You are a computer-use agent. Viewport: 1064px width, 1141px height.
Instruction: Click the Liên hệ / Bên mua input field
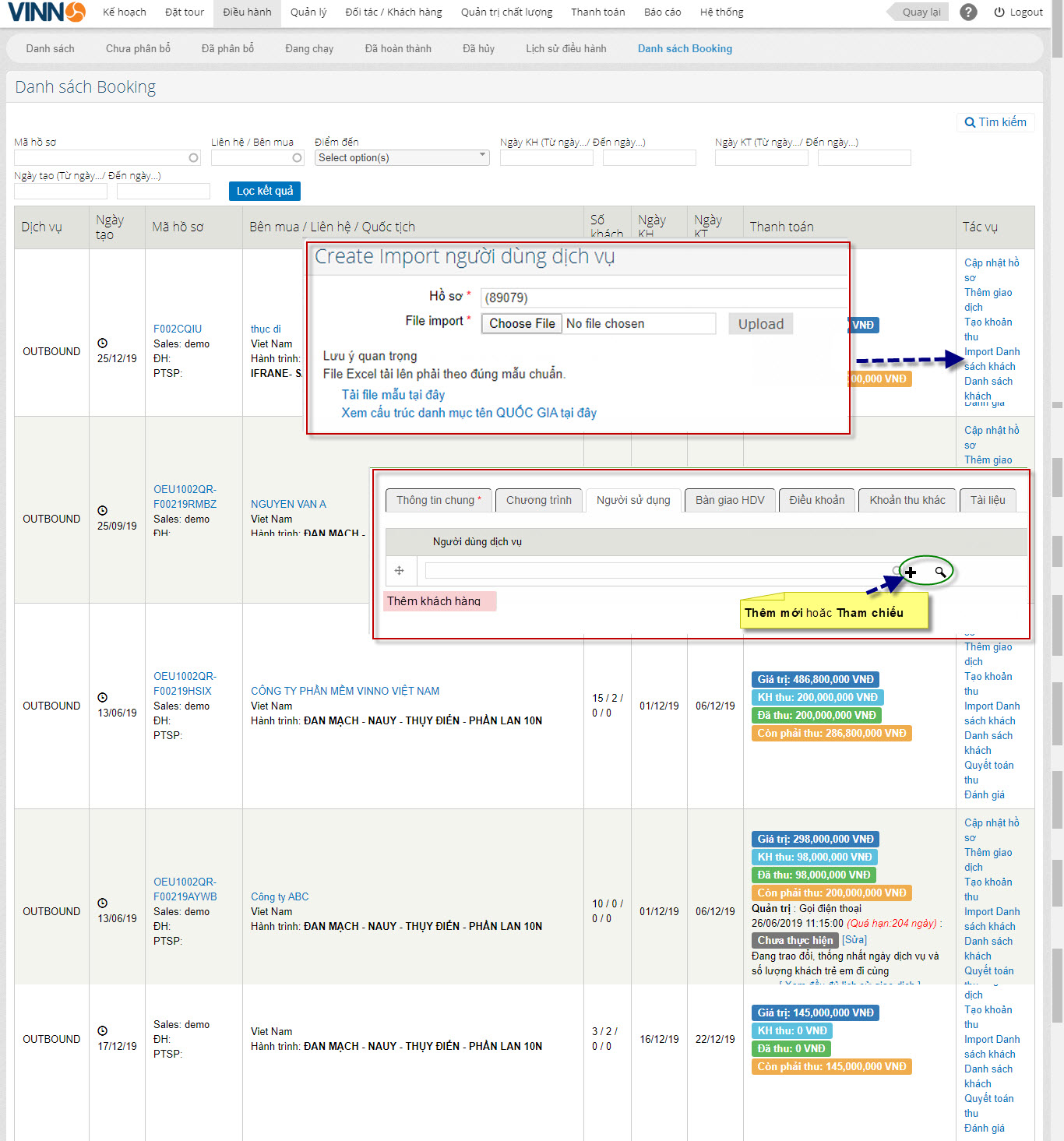point(251,158)
